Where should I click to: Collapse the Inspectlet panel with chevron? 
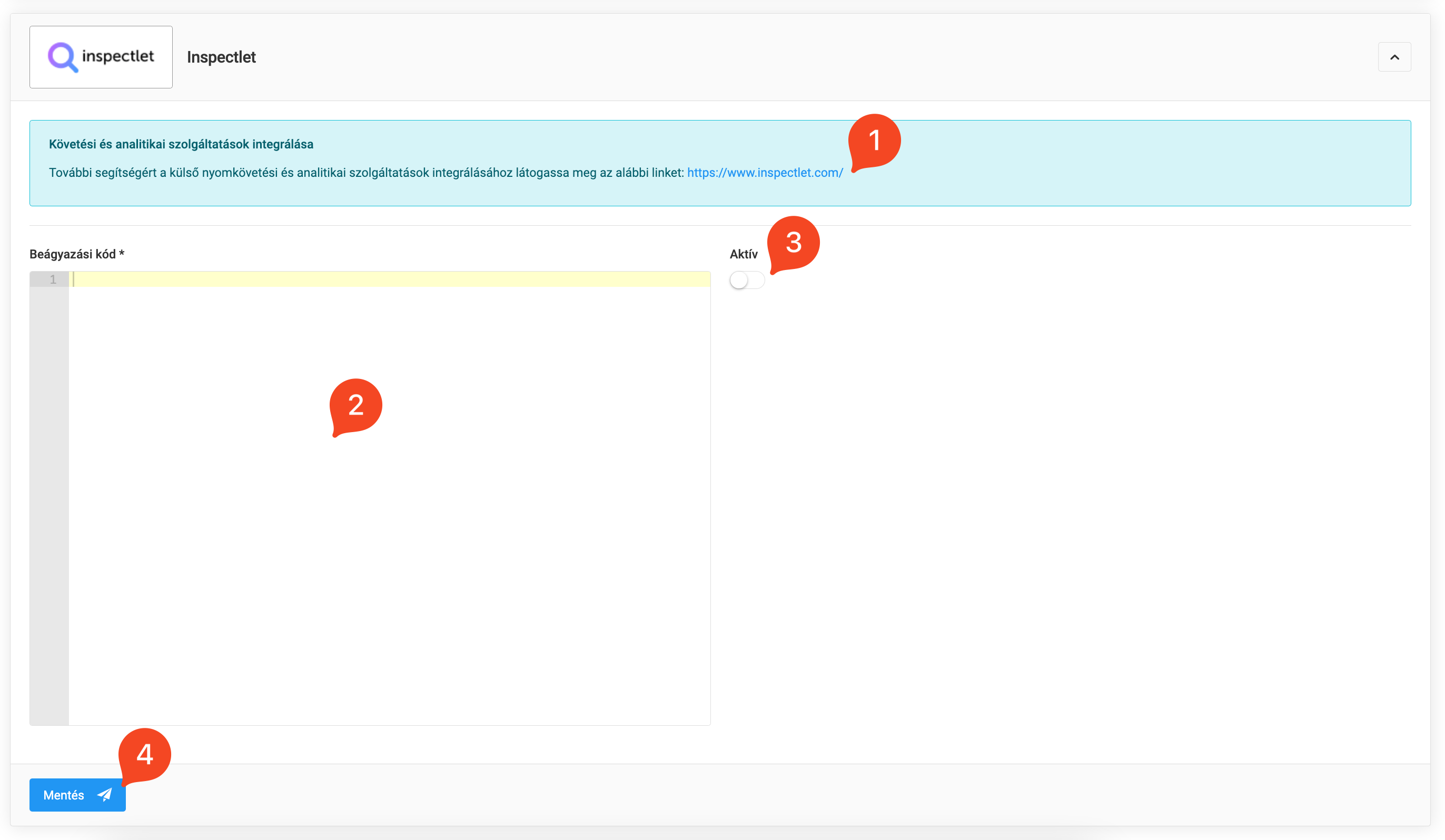(x=1394, y=57)
